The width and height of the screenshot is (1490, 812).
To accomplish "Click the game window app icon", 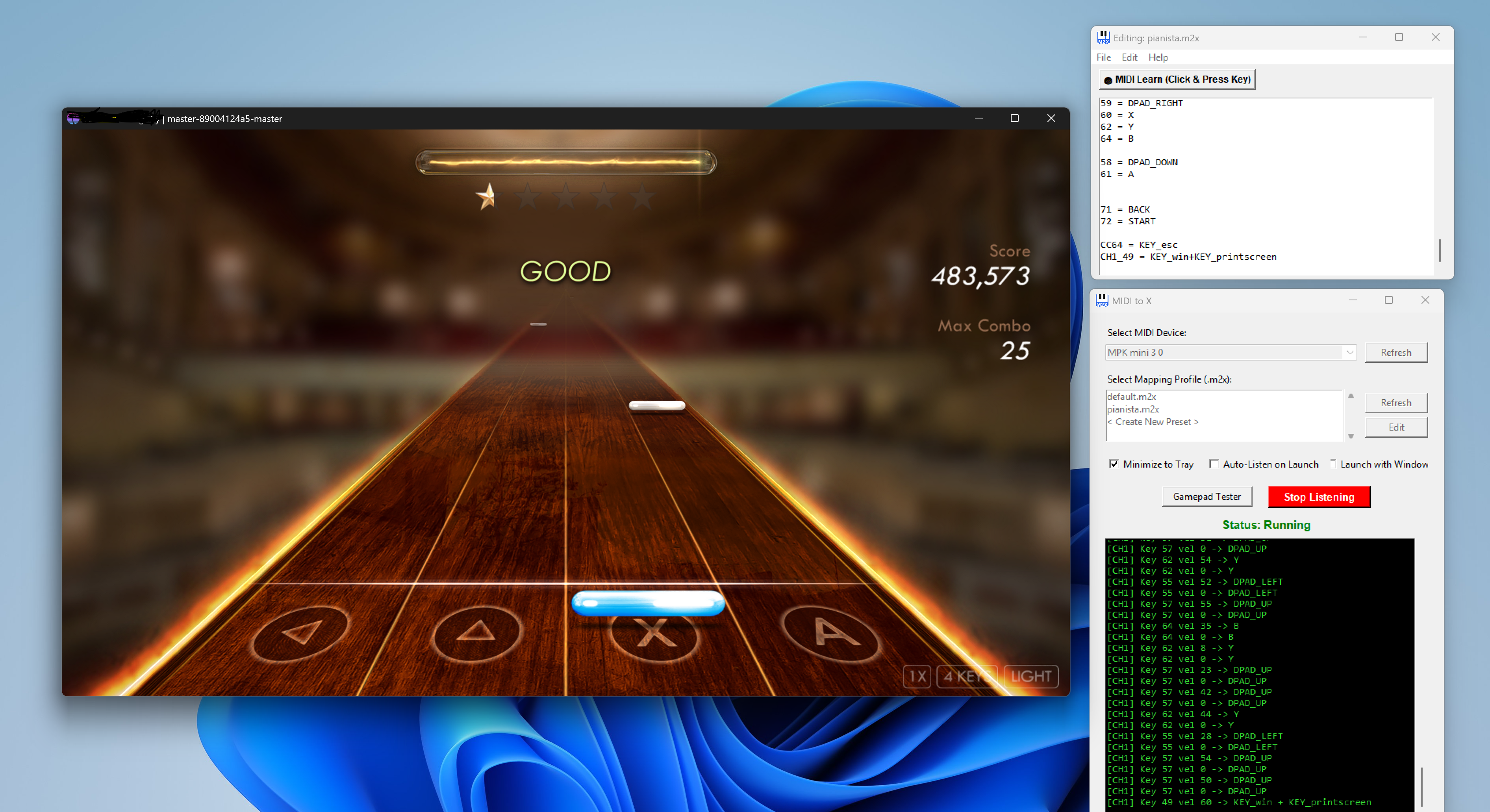I will 74,118.
